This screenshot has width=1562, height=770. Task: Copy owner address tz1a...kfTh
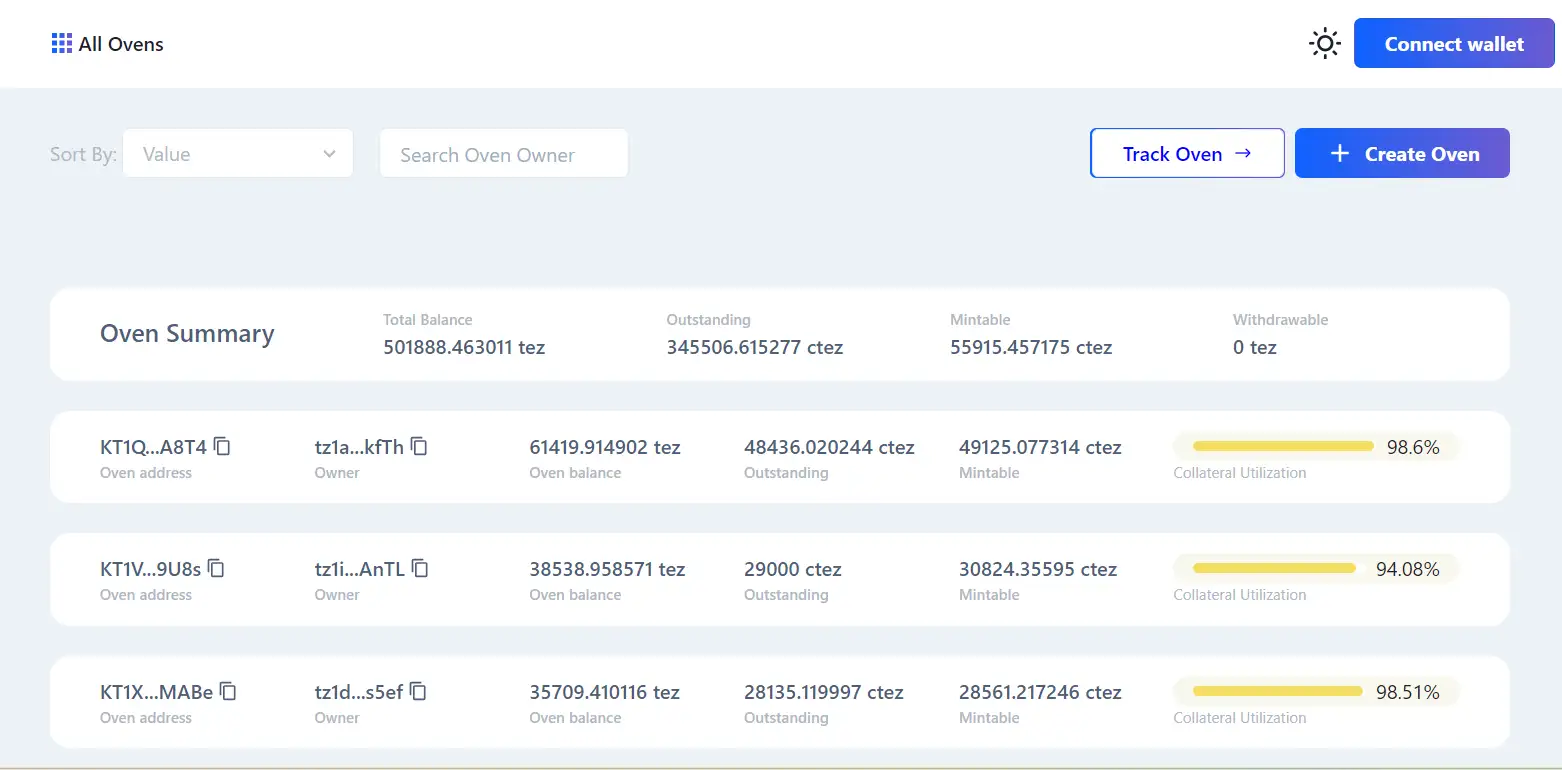pyautogui.click(x=419, y=446)
